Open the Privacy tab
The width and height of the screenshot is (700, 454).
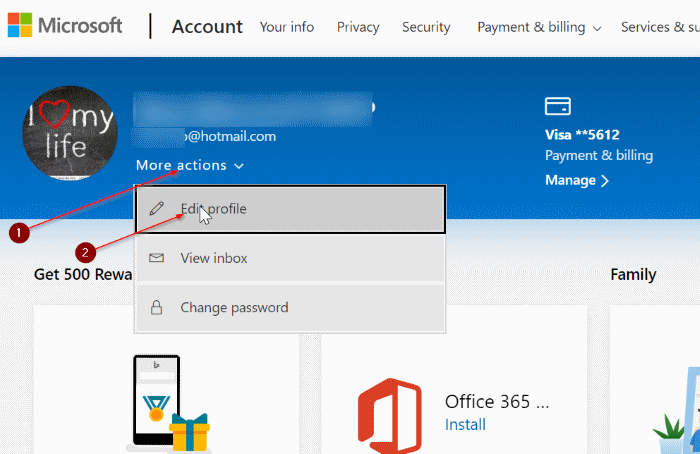[x=358, y=27]
